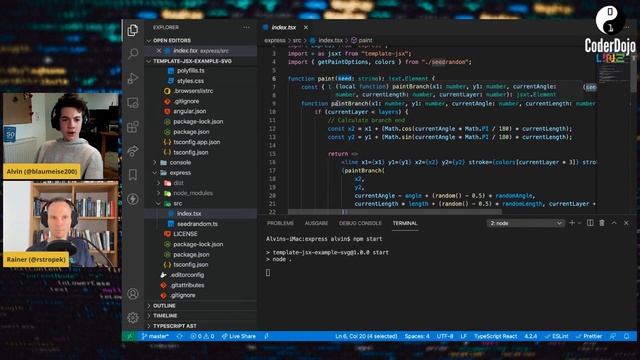Select the index.tsx editor tab

tap(283, 27)
